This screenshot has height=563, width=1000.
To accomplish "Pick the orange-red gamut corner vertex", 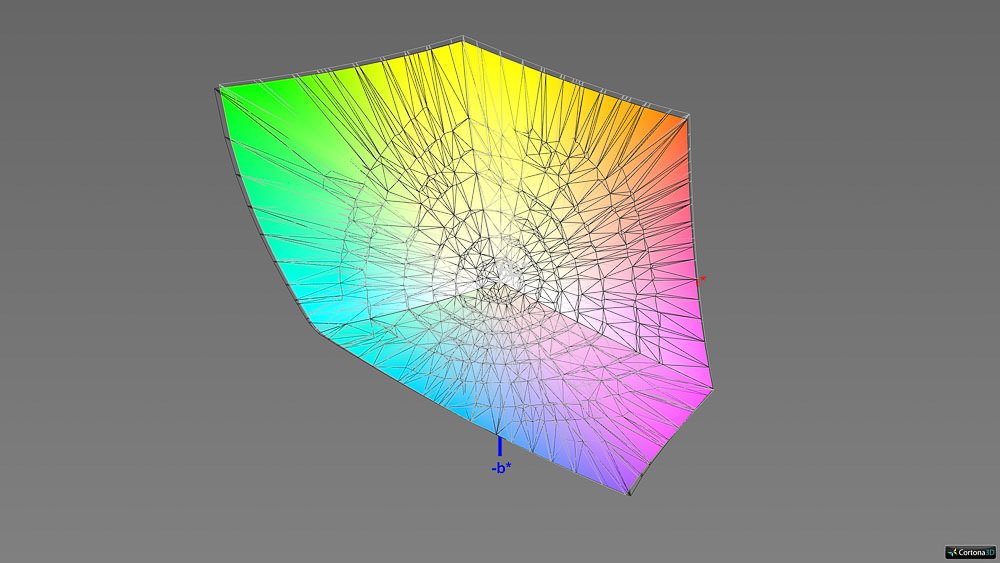I will point(689,117).
